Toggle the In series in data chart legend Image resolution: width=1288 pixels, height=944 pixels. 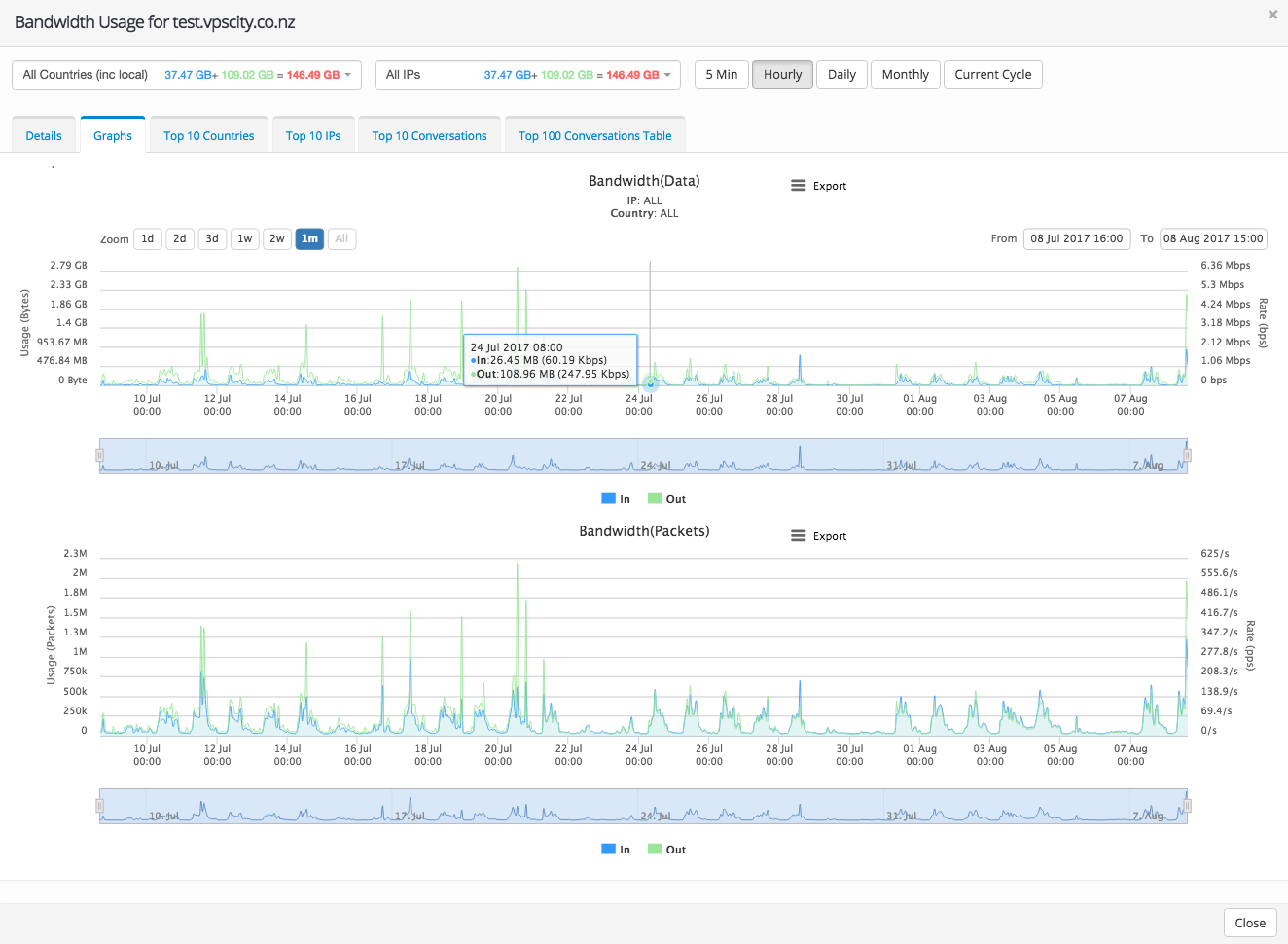pyautogui.click(x=616, y=499)
